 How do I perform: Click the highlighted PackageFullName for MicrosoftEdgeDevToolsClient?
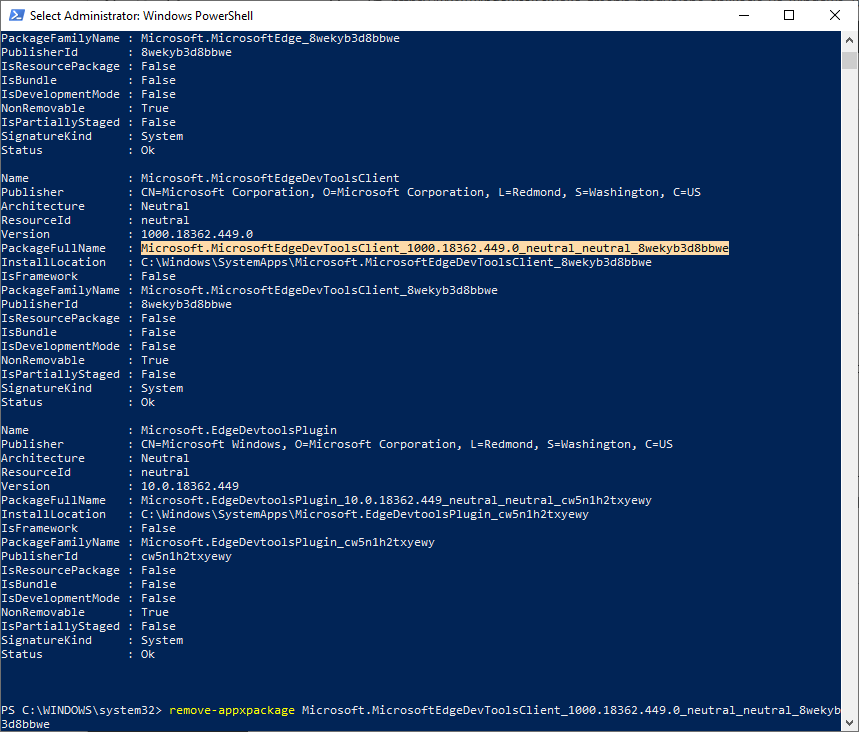click(434, 249)
